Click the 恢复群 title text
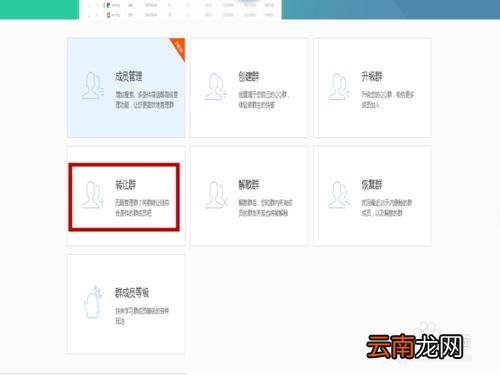The image size is (500, 375). (372, 184)
